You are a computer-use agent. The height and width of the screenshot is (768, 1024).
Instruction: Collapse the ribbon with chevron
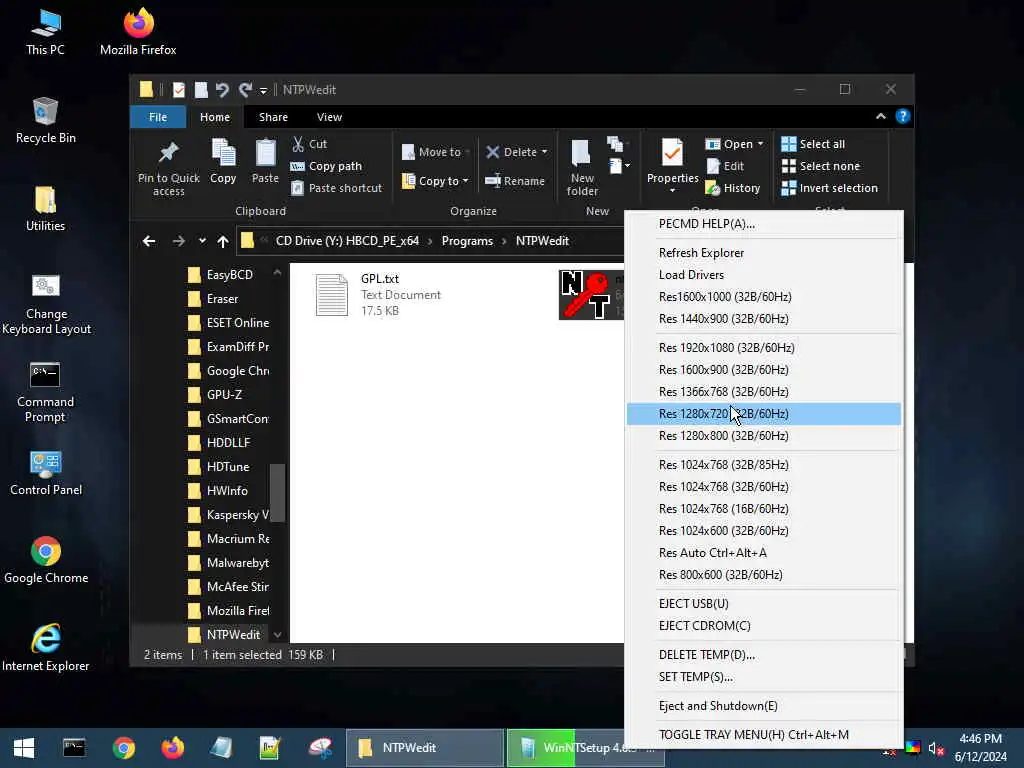coord(880,116)
